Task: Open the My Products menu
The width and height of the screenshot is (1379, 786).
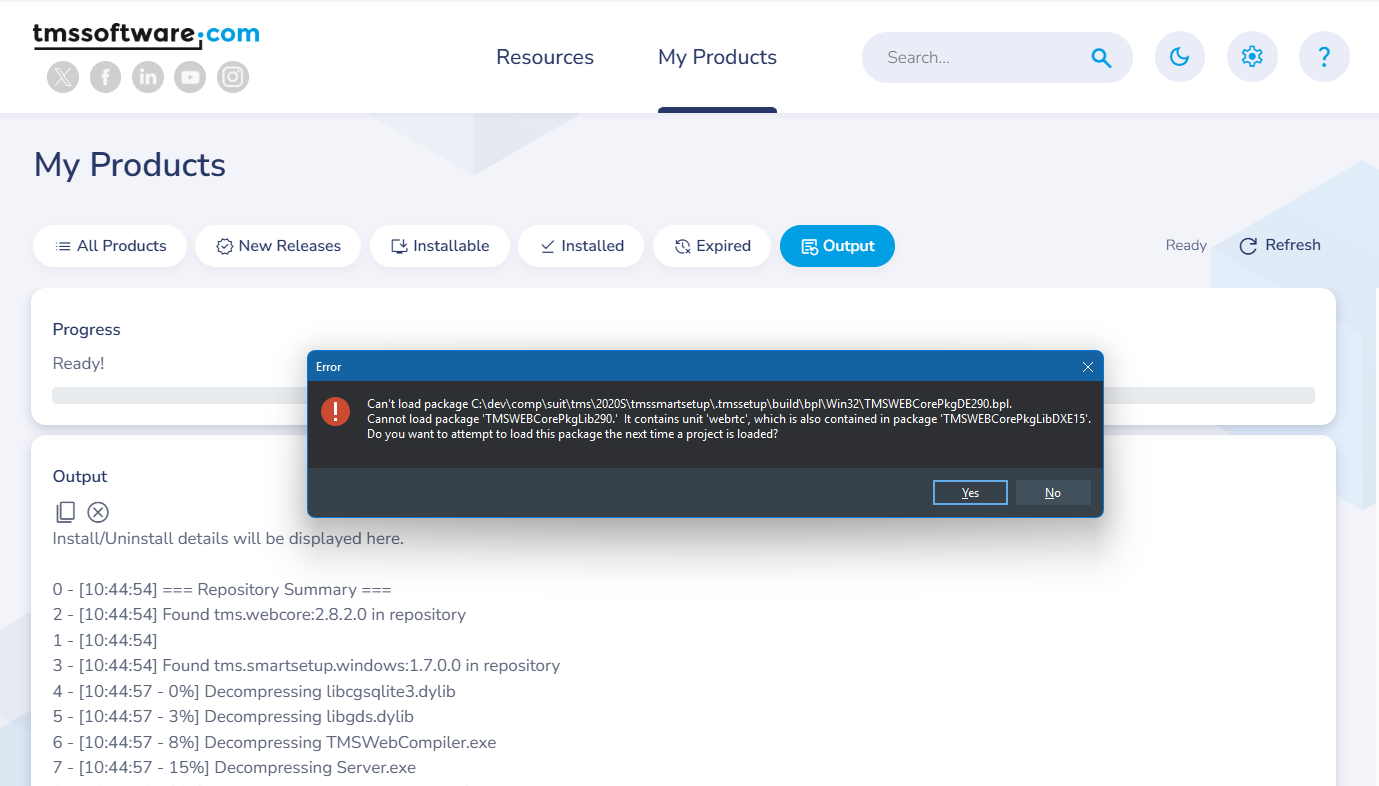Action: pos(717,57)
